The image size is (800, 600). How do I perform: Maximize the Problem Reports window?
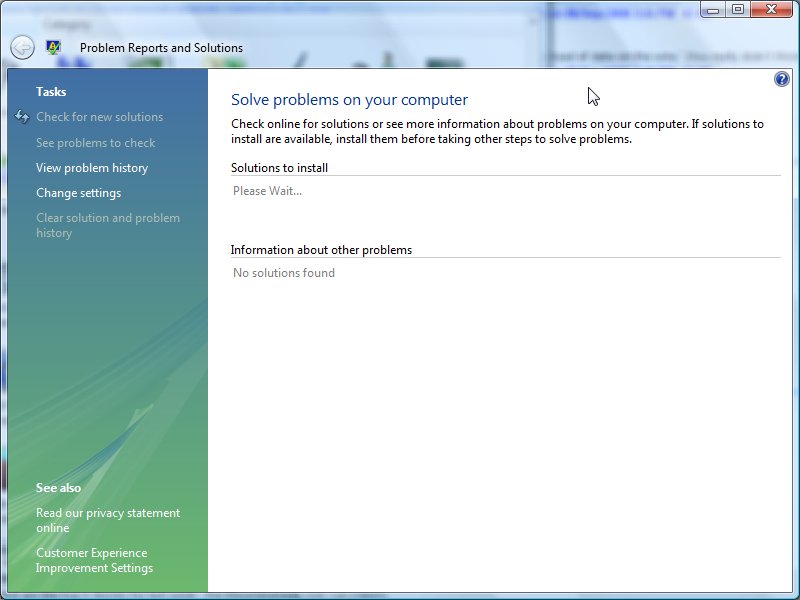click(x=738, y=9)
